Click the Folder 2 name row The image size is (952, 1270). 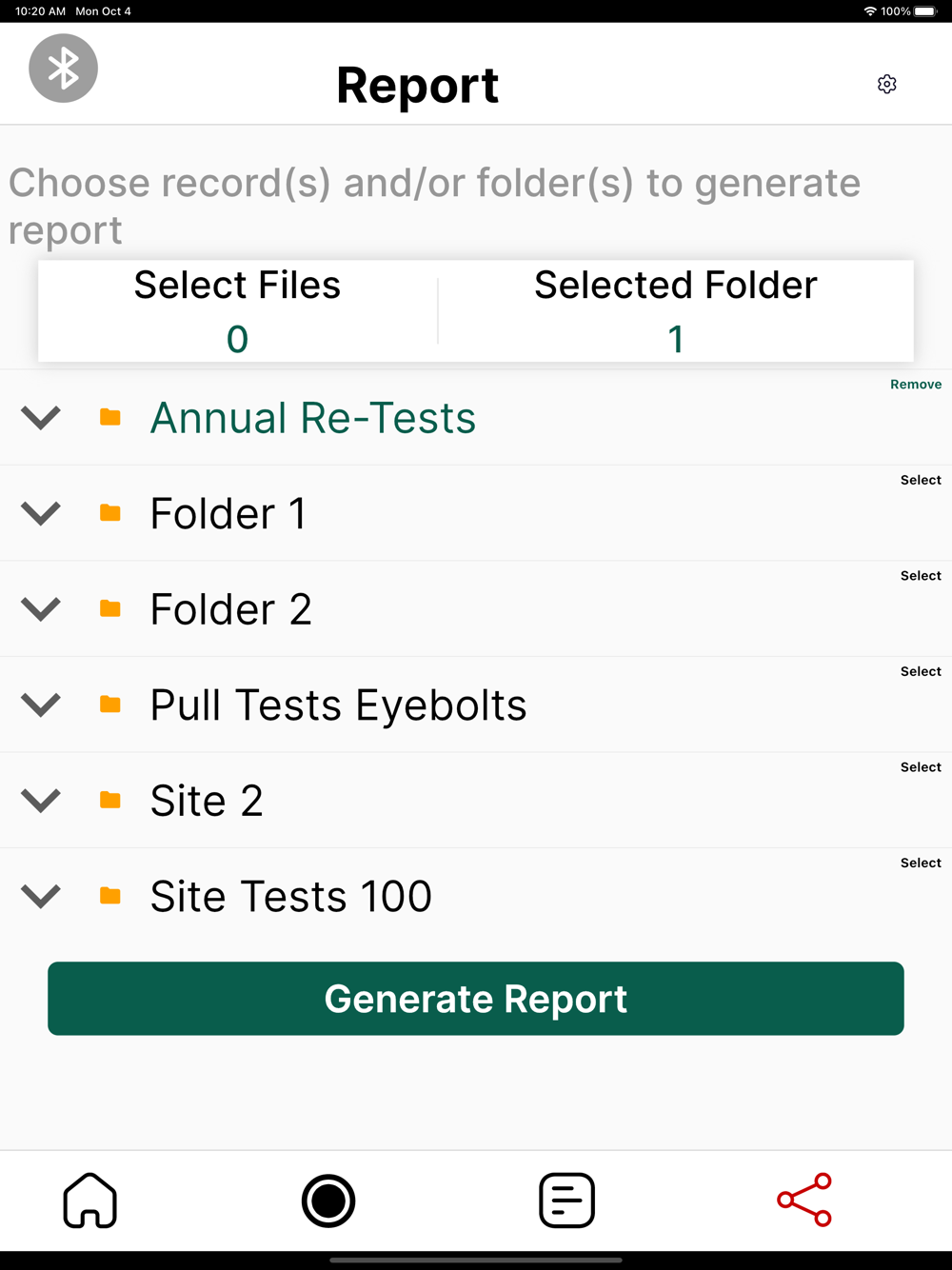[231, 609]
